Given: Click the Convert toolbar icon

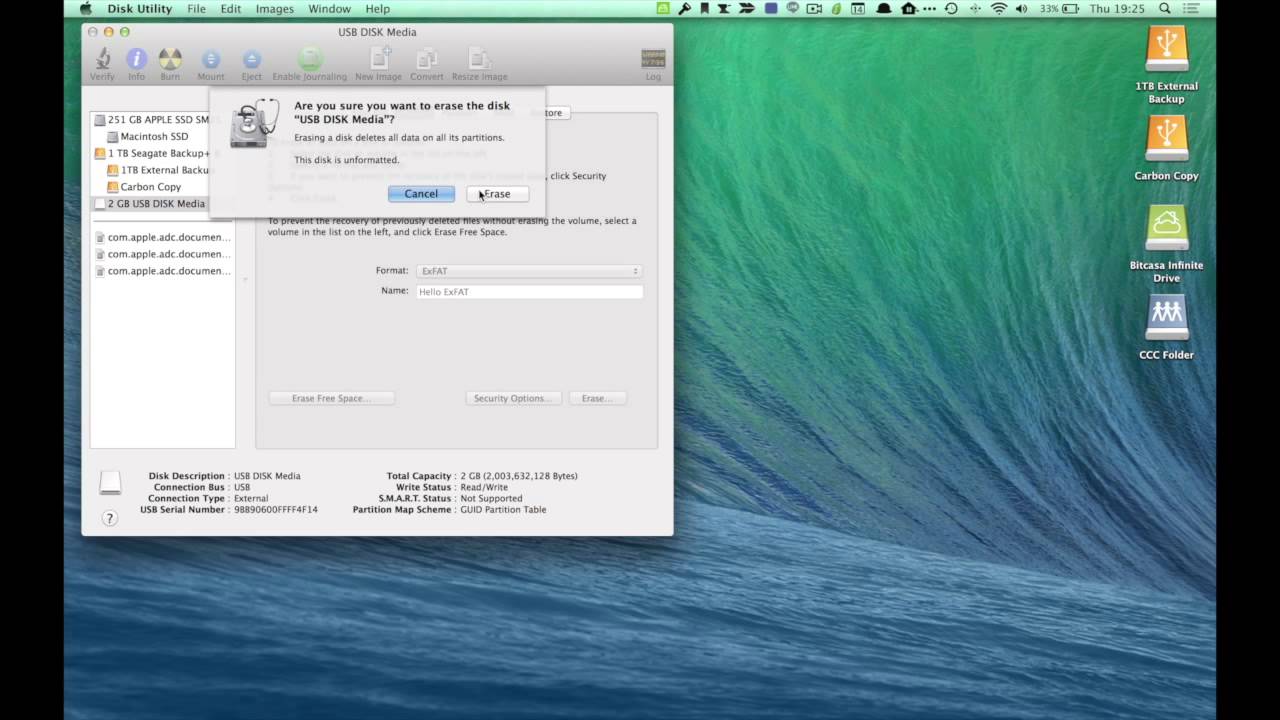Looking at the screenshot, I should tap(427, 59).
